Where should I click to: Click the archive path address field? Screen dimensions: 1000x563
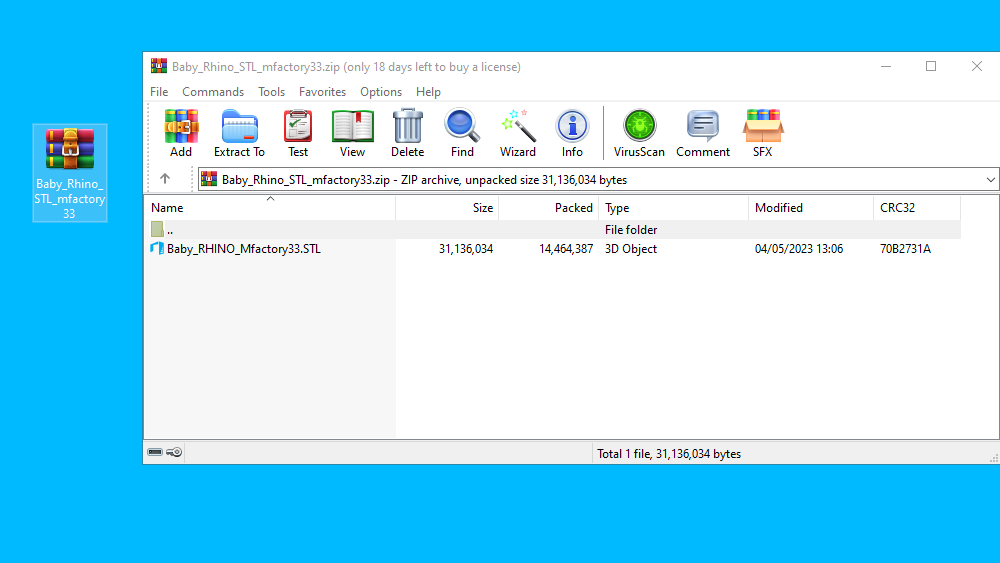tap(598, 180)
